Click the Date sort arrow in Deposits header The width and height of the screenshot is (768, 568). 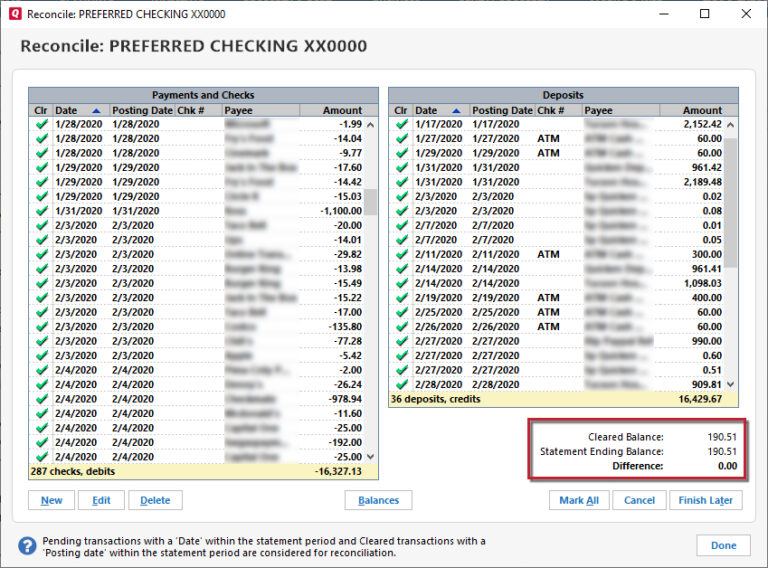pos(456,110)
